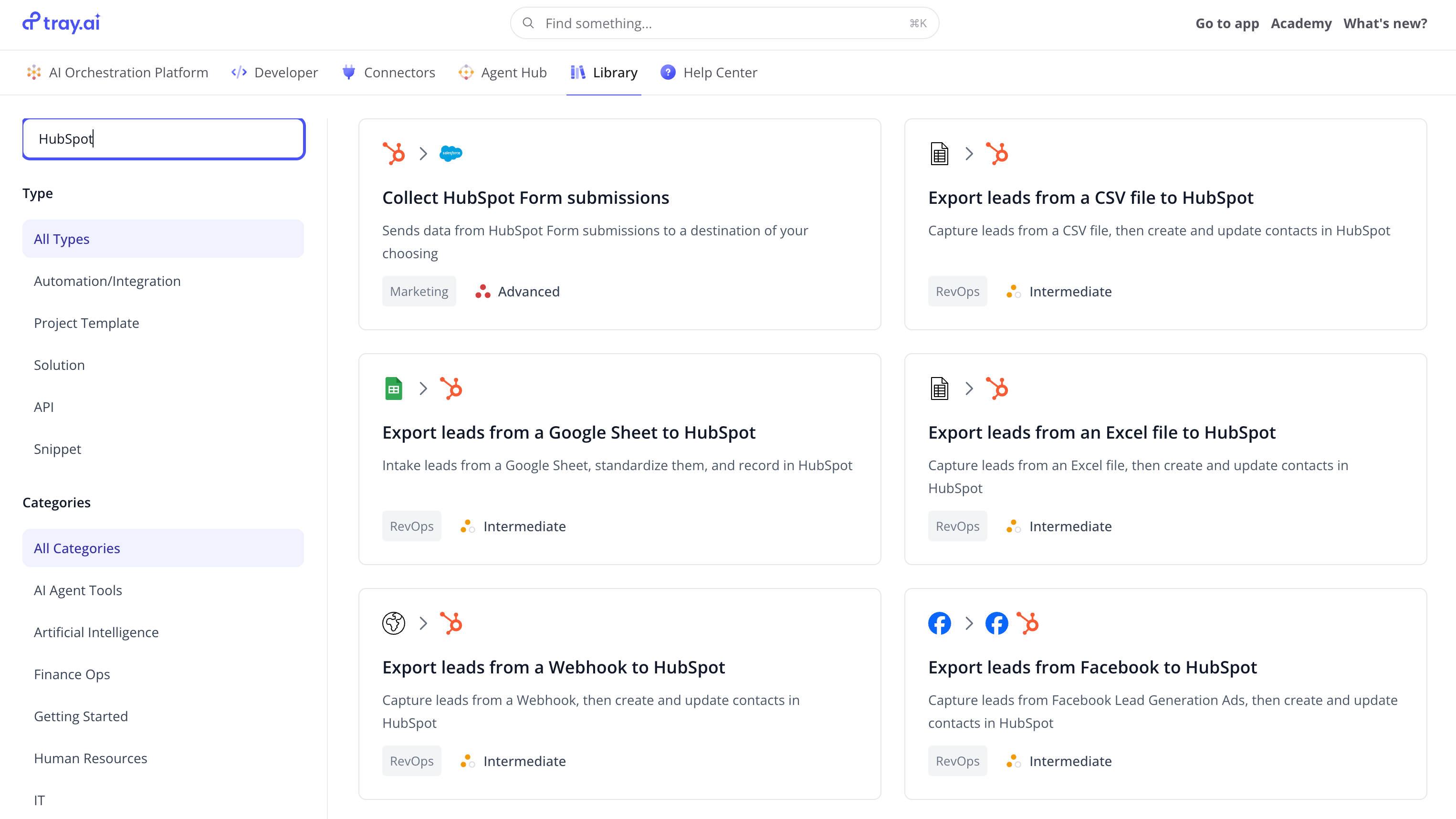Click the Webhook globe icon
The image size is (1456, 819).
[393, 623]
